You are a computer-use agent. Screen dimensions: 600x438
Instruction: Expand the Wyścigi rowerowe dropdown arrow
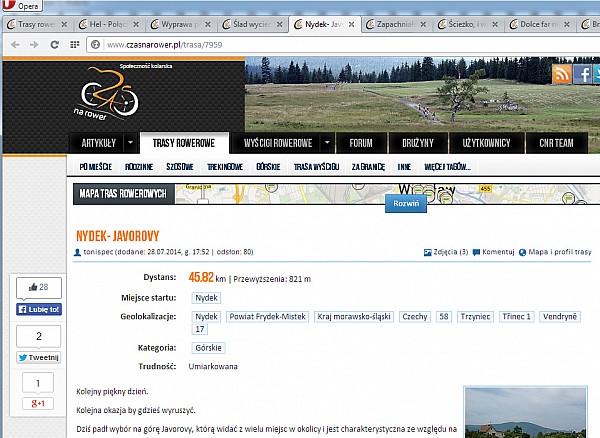tap(327, 143)
